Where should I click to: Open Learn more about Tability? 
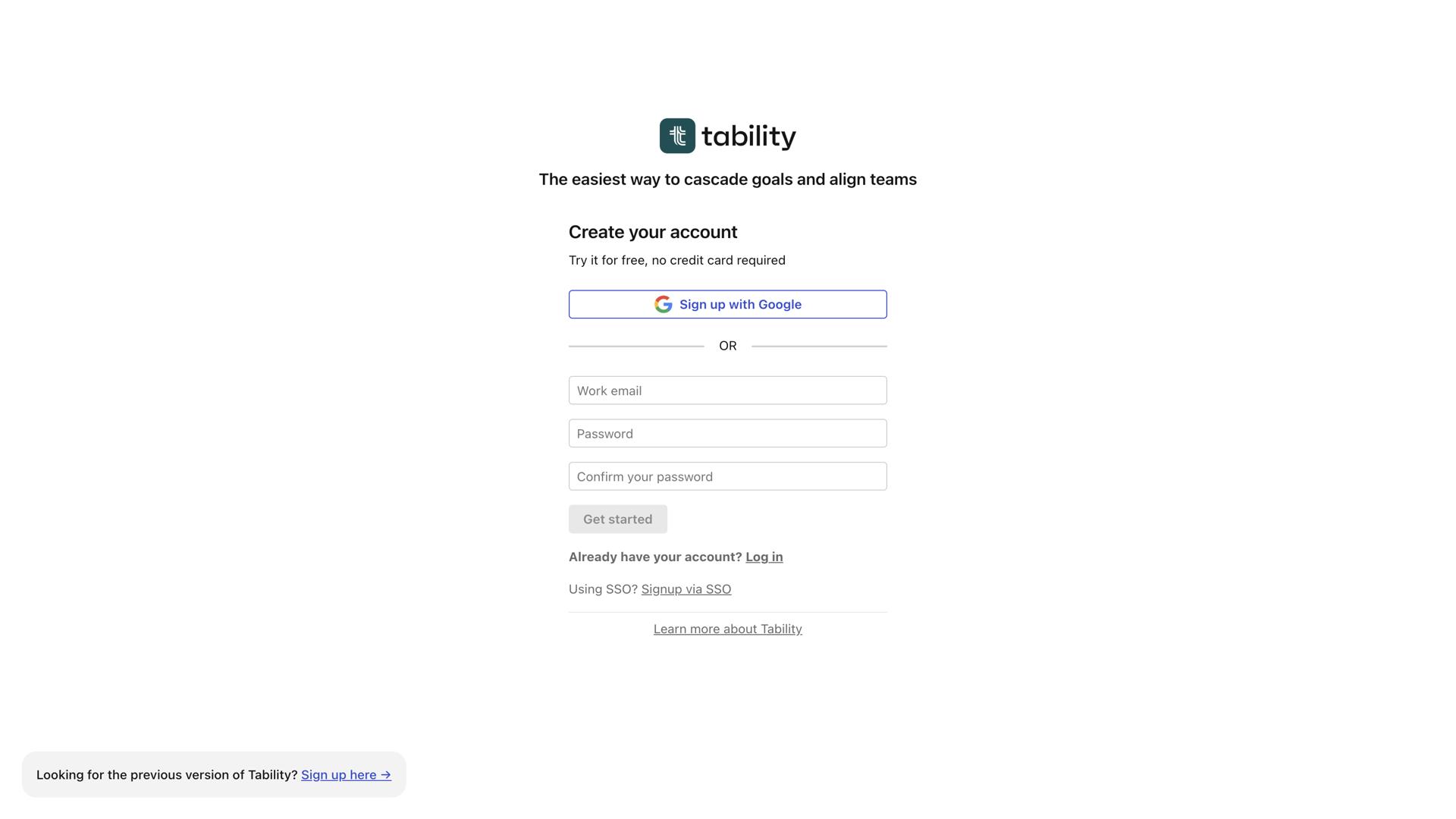click(x=727, y=629)
